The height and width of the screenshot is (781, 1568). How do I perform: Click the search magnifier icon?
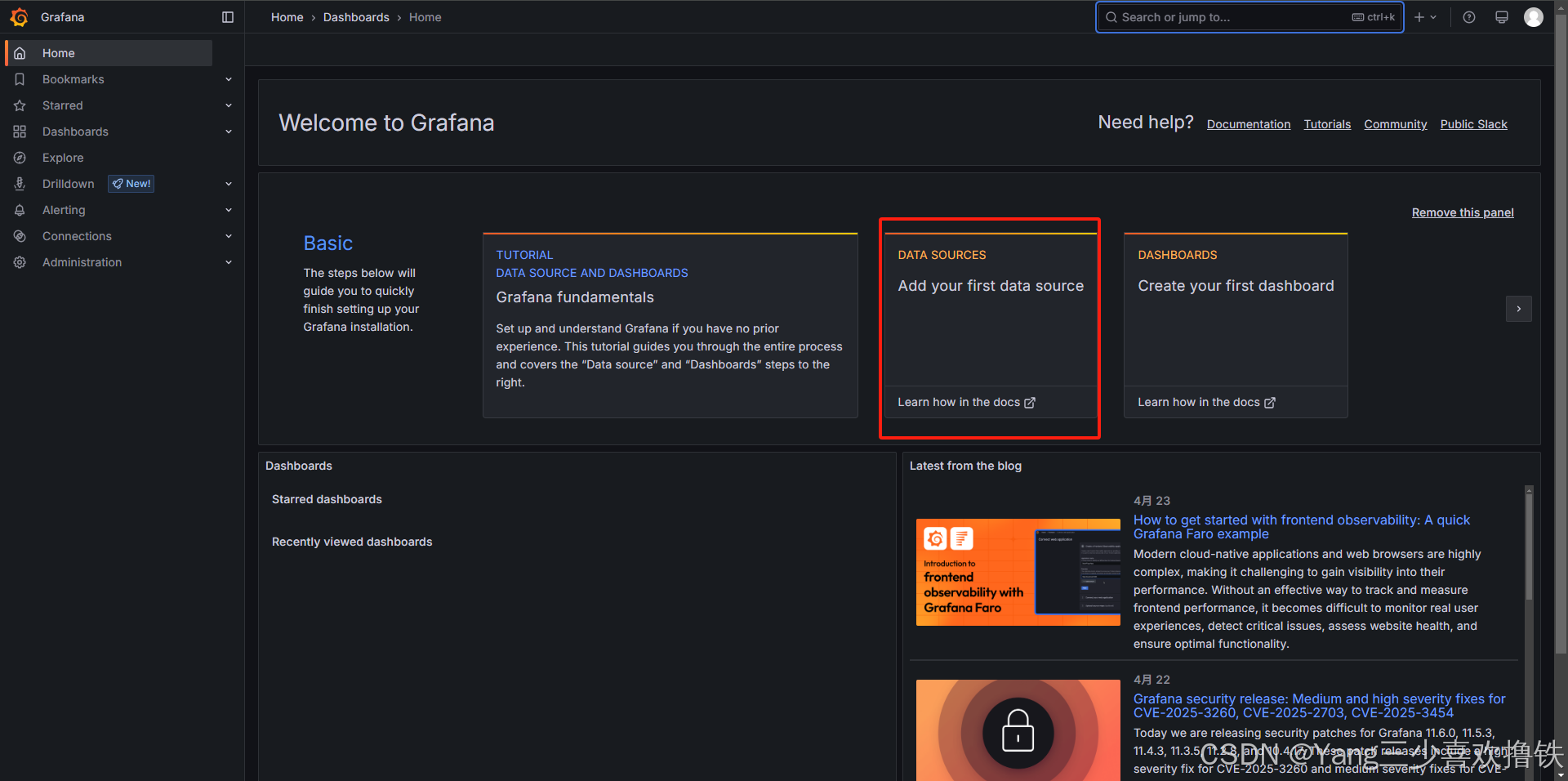click(x=1111, y=17)
